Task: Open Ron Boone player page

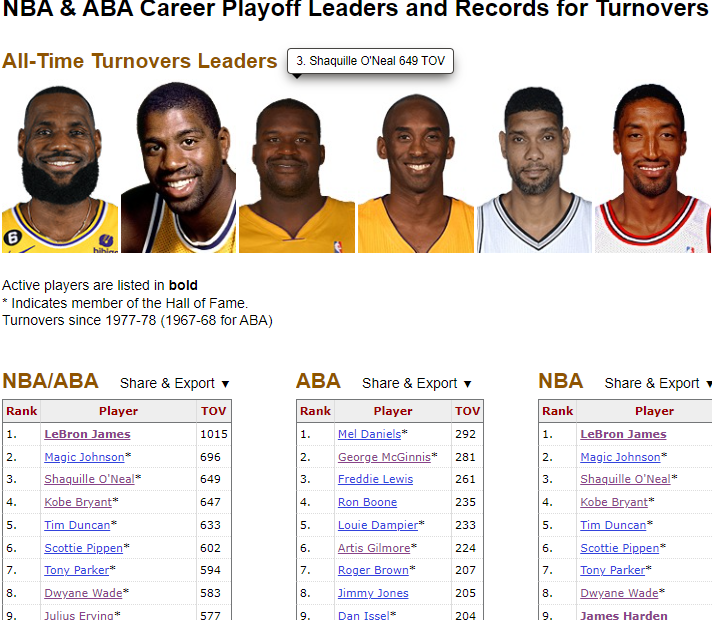Action: point(367,502)
